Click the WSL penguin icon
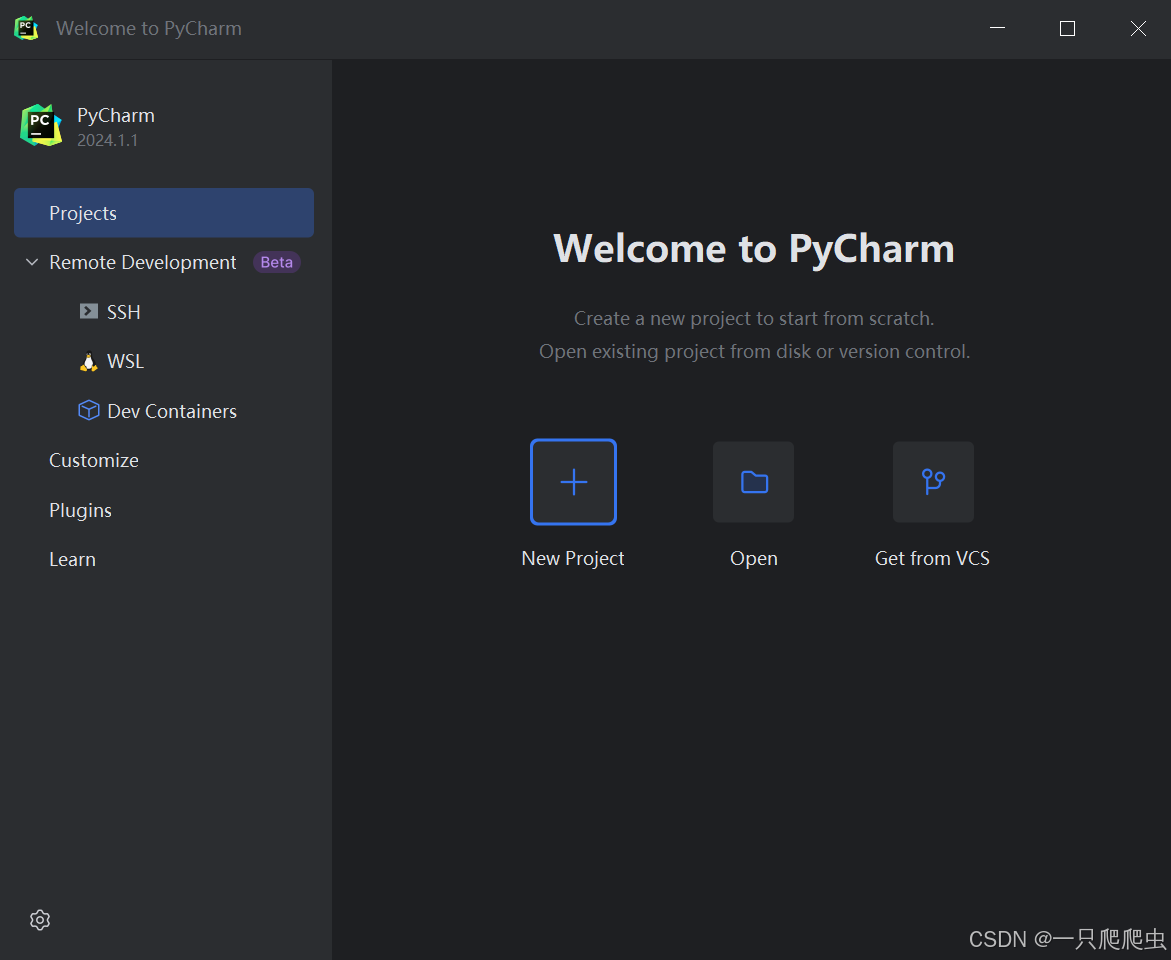Screen dimensions: 1171x960 tap(89, 362)
